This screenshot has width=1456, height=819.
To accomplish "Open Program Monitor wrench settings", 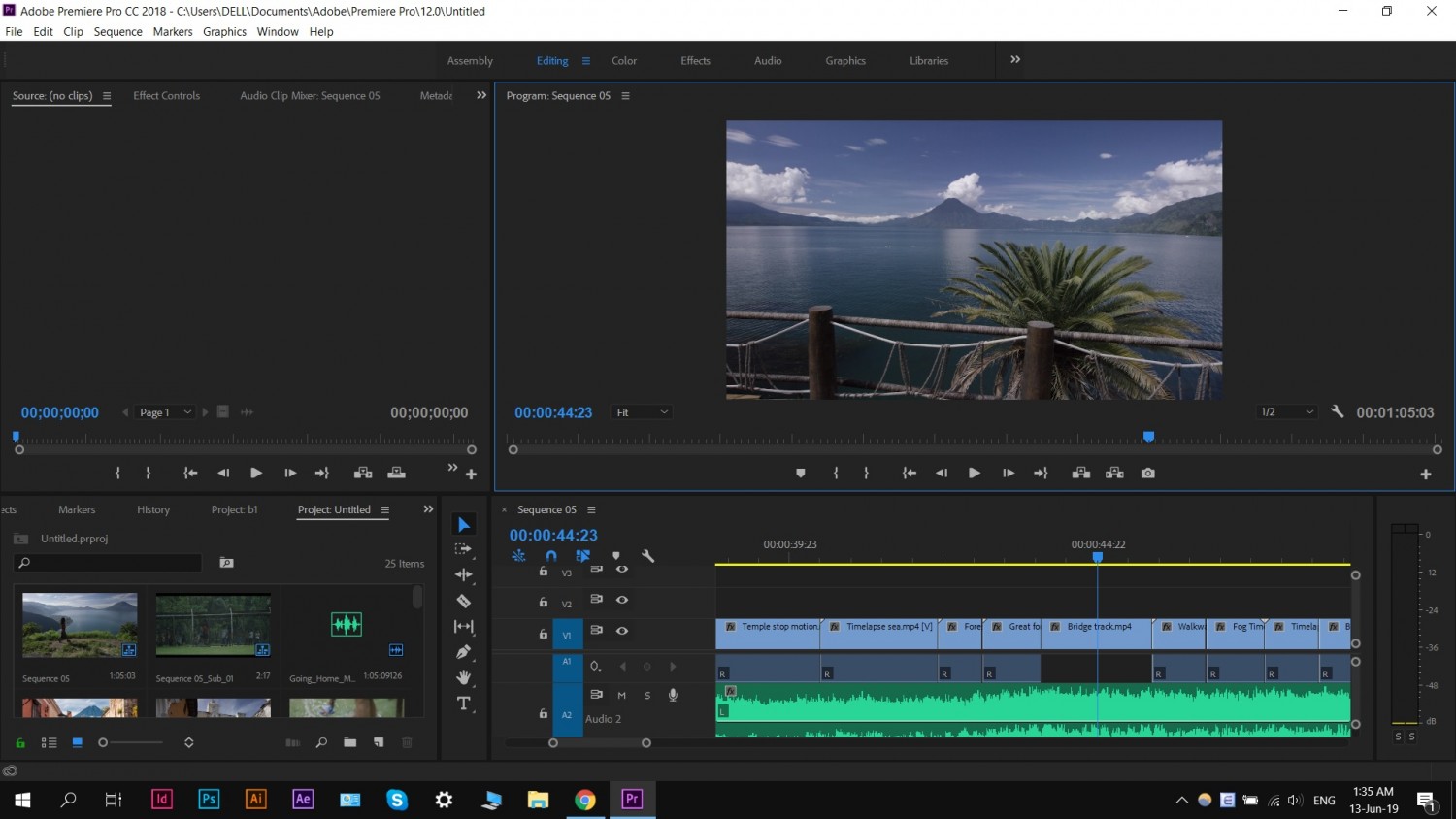I will point(1337,411).
